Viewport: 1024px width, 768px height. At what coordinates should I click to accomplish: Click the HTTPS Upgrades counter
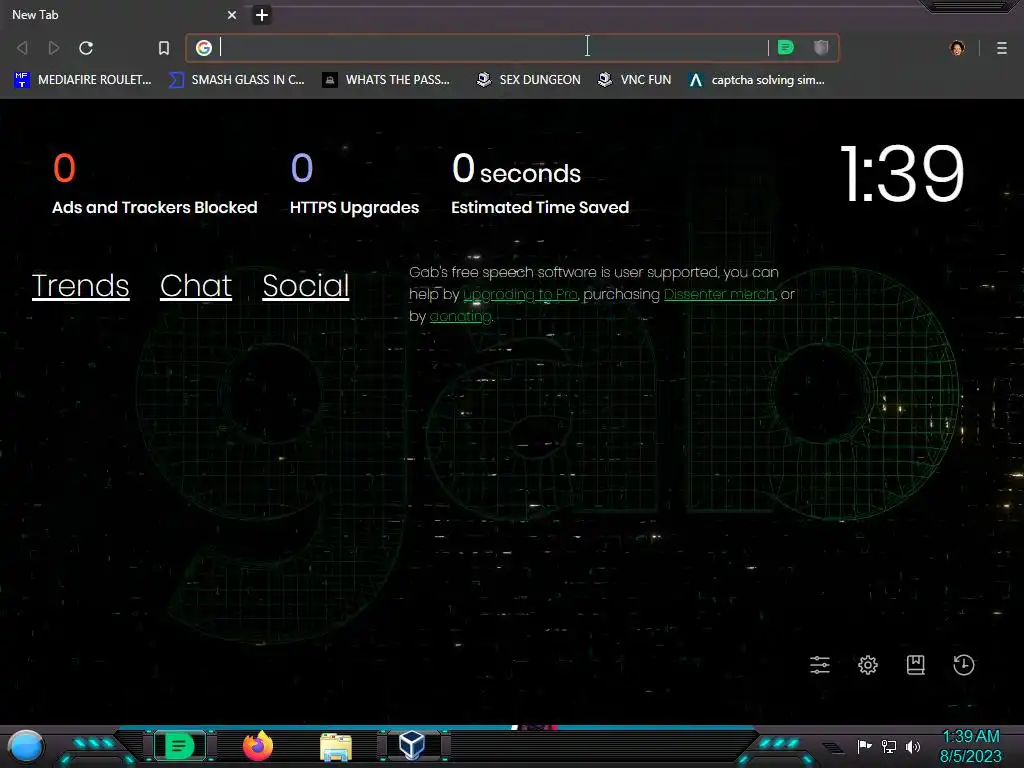[x=354, y=184]
